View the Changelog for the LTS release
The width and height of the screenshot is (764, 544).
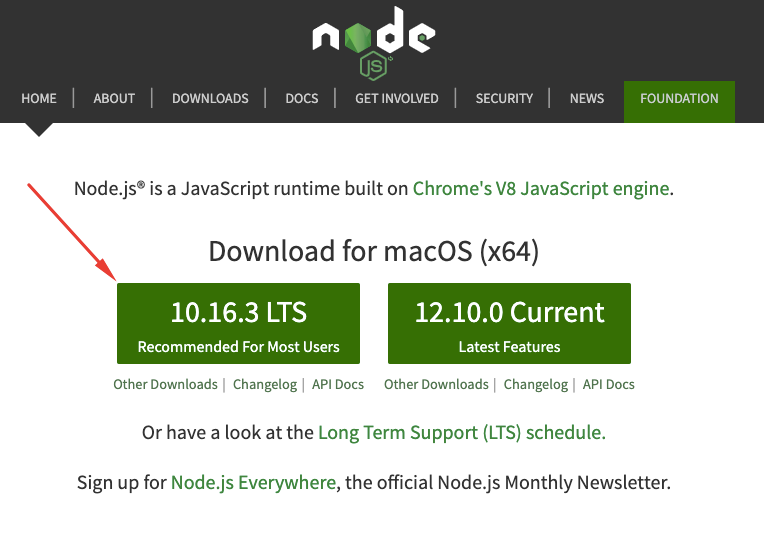coord(265,384)
